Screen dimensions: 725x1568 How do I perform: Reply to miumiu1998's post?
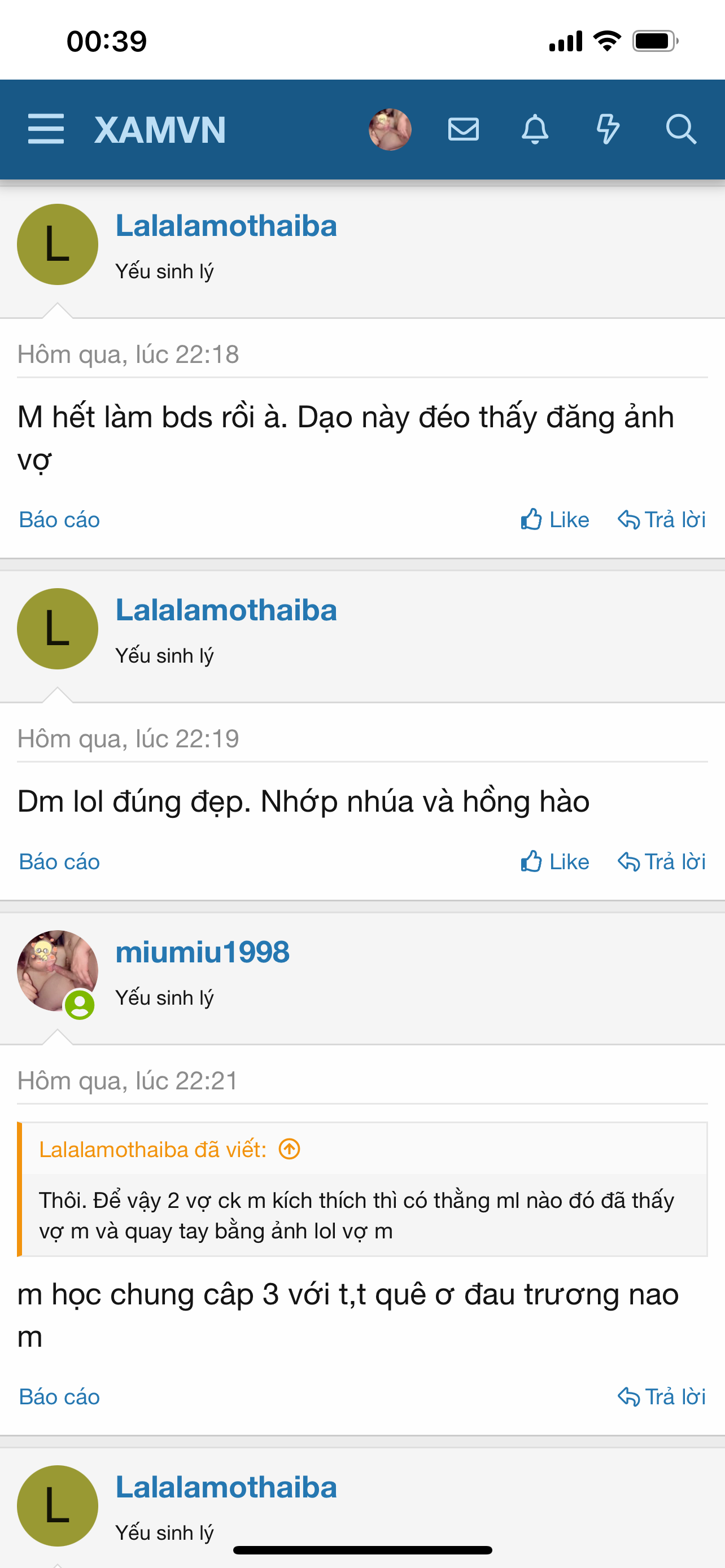pos(662,1397)
